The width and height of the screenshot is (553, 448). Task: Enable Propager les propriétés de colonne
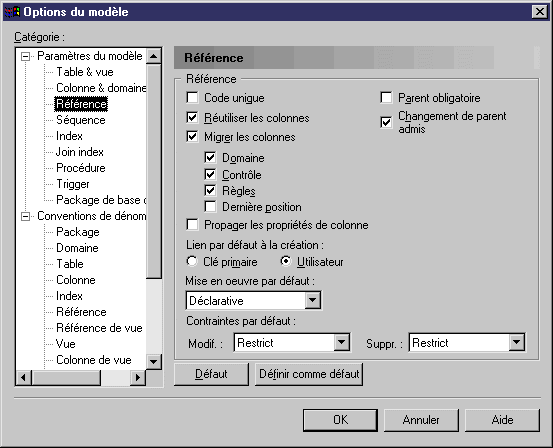193,225
